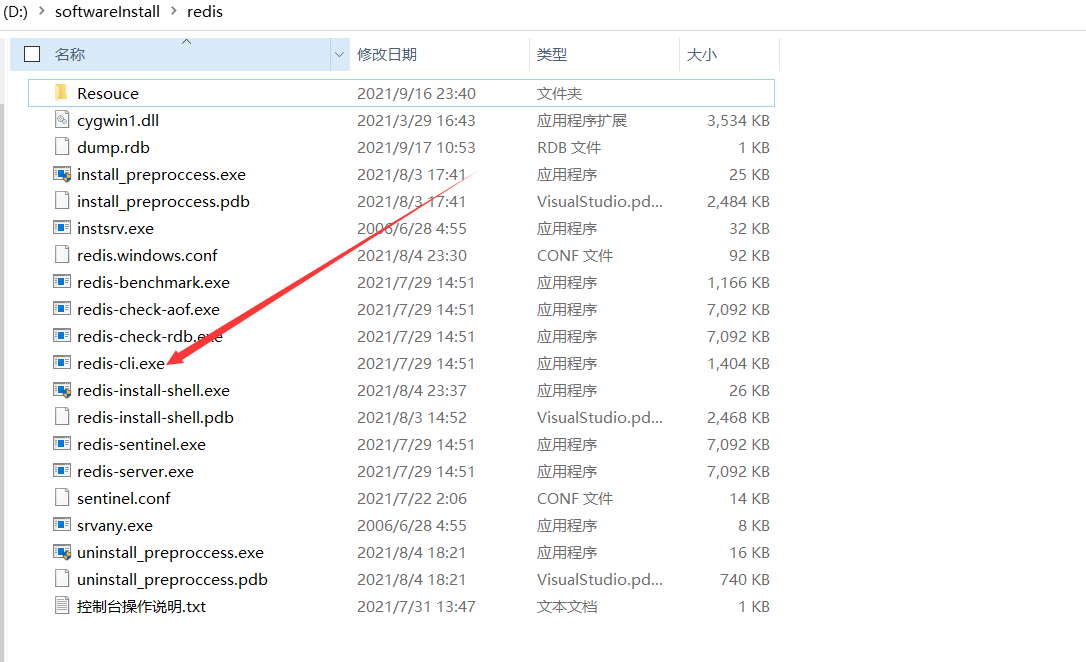
Task: Click the install_preproccess.exe shield icon
Action: (x=62, y=174)
